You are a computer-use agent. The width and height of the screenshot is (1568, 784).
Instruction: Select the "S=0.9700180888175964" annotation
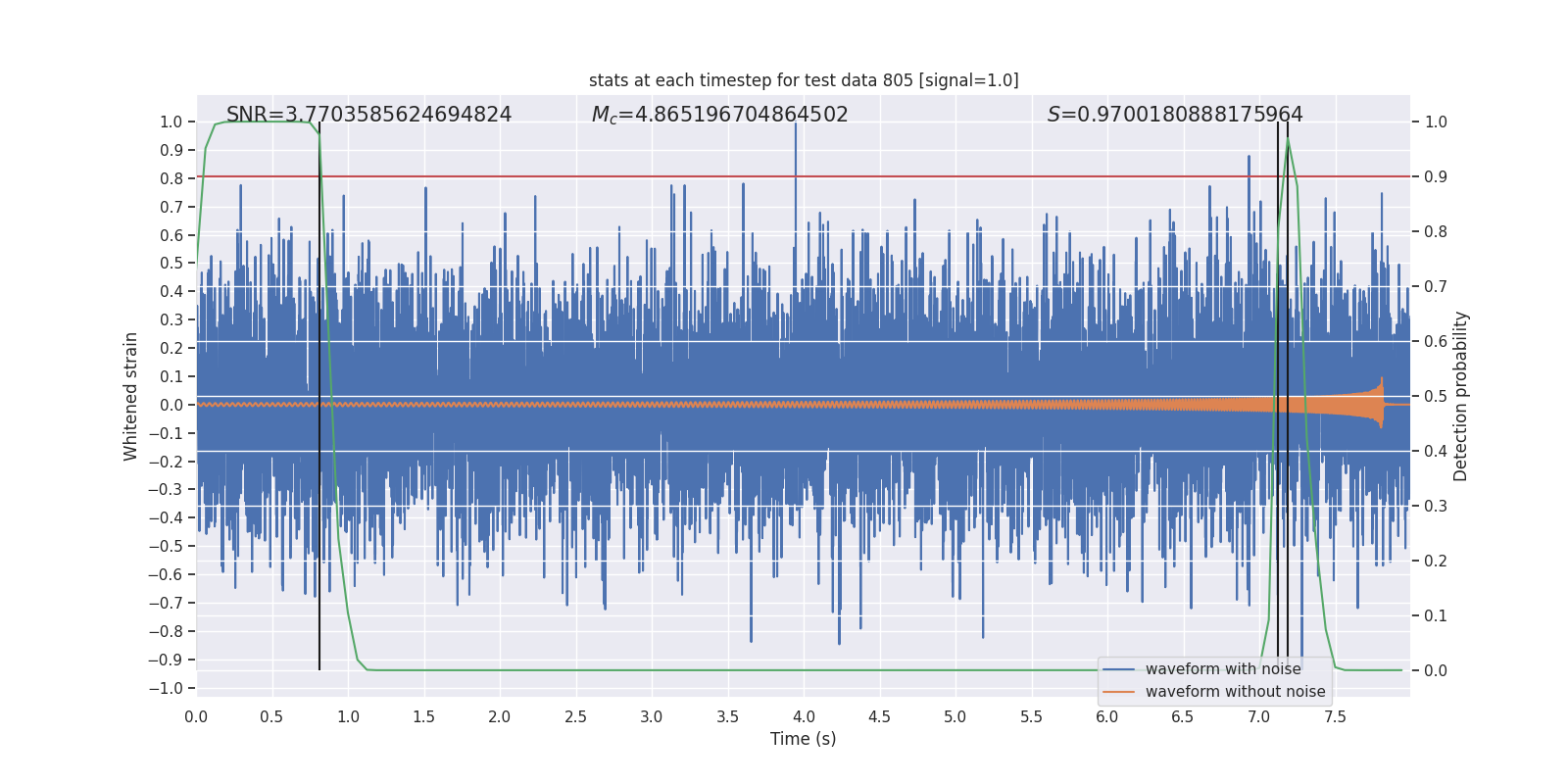(x=1175, y=115)
